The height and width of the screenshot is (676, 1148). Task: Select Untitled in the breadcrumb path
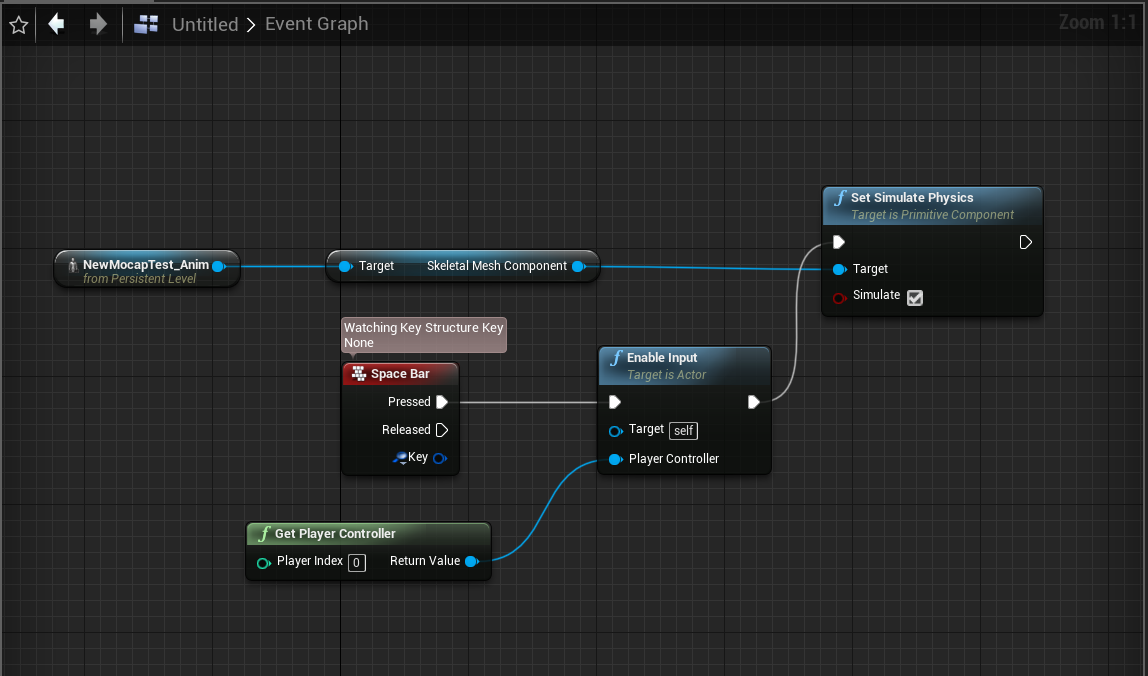coord(205,25)
